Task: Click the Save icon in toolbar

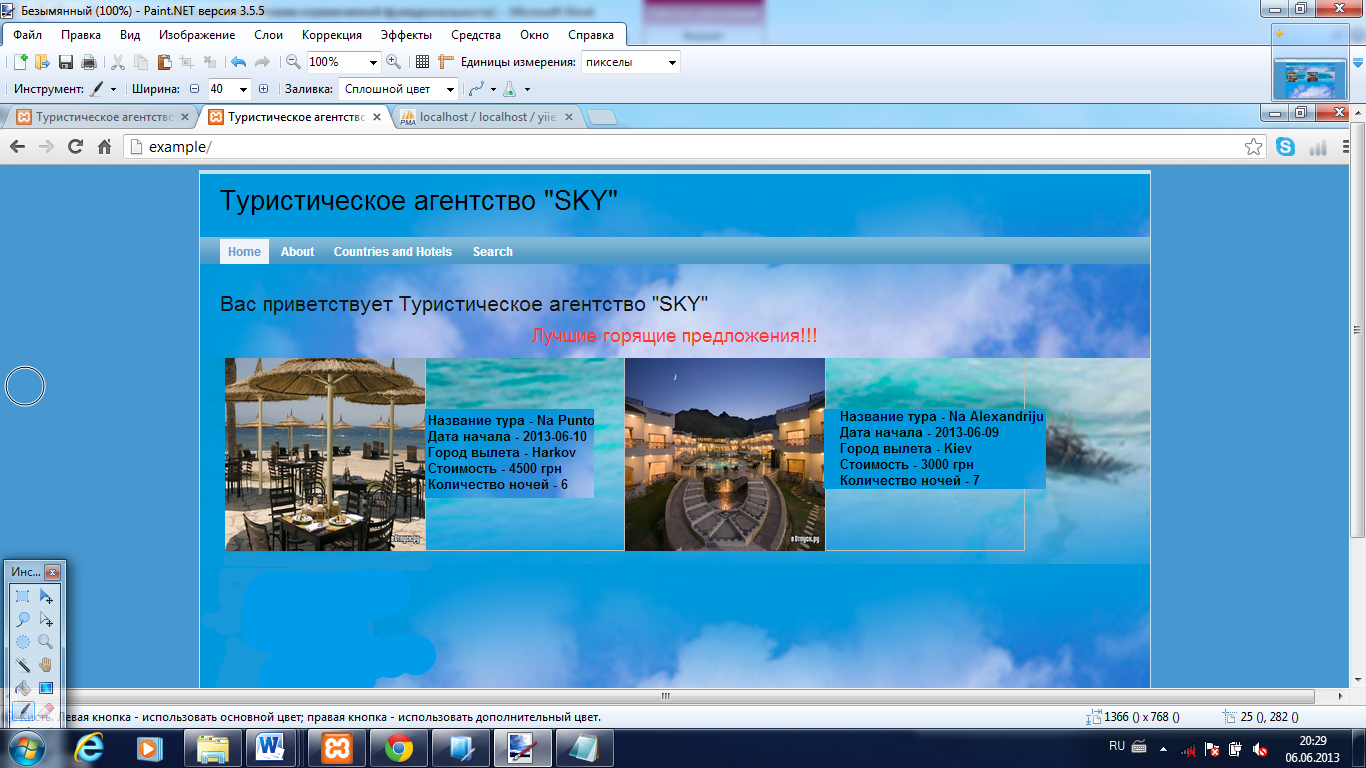Action: [x=66, y=62]
